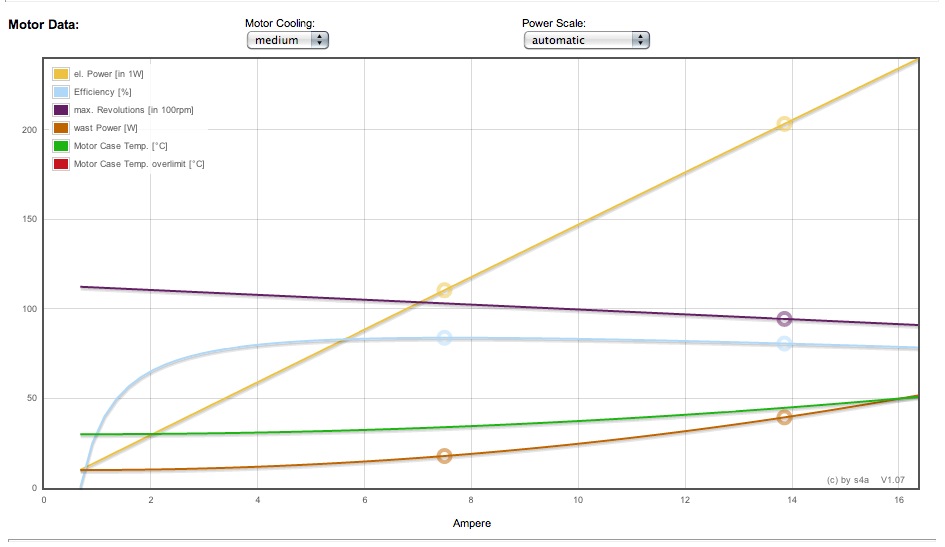This screenshot has width=945, height=547.
Task: Open the Power Scale dropdown
Action: tap(586, 40)
